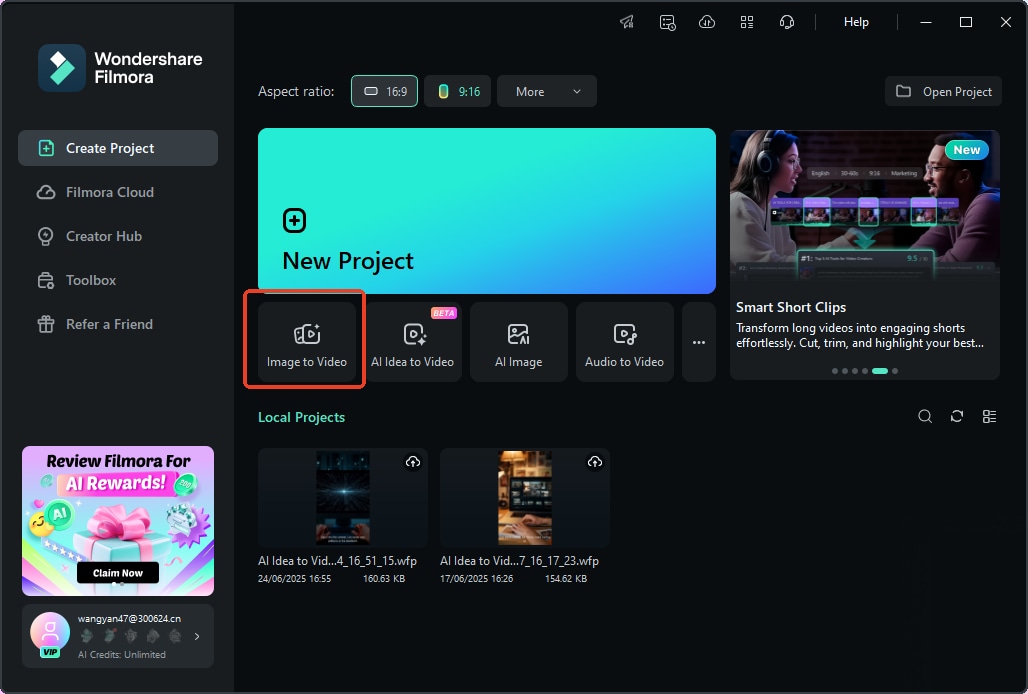Select 9:16 aspect ratio
Viewport: 1028px width, 694px height.
point(458,91)
